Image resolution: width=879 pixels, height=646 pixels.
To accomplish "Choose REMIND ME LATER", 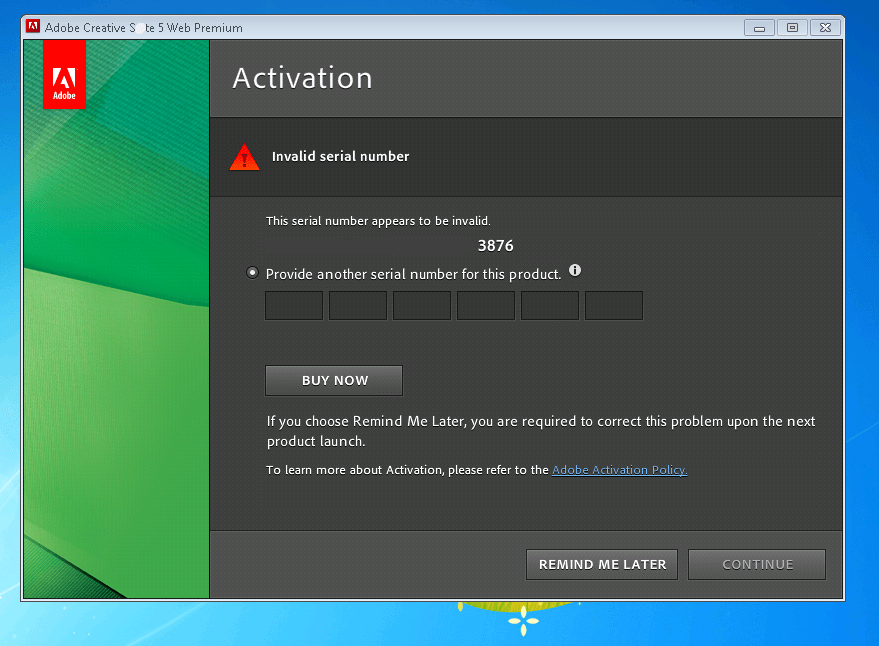I will (x=601, y=564).
